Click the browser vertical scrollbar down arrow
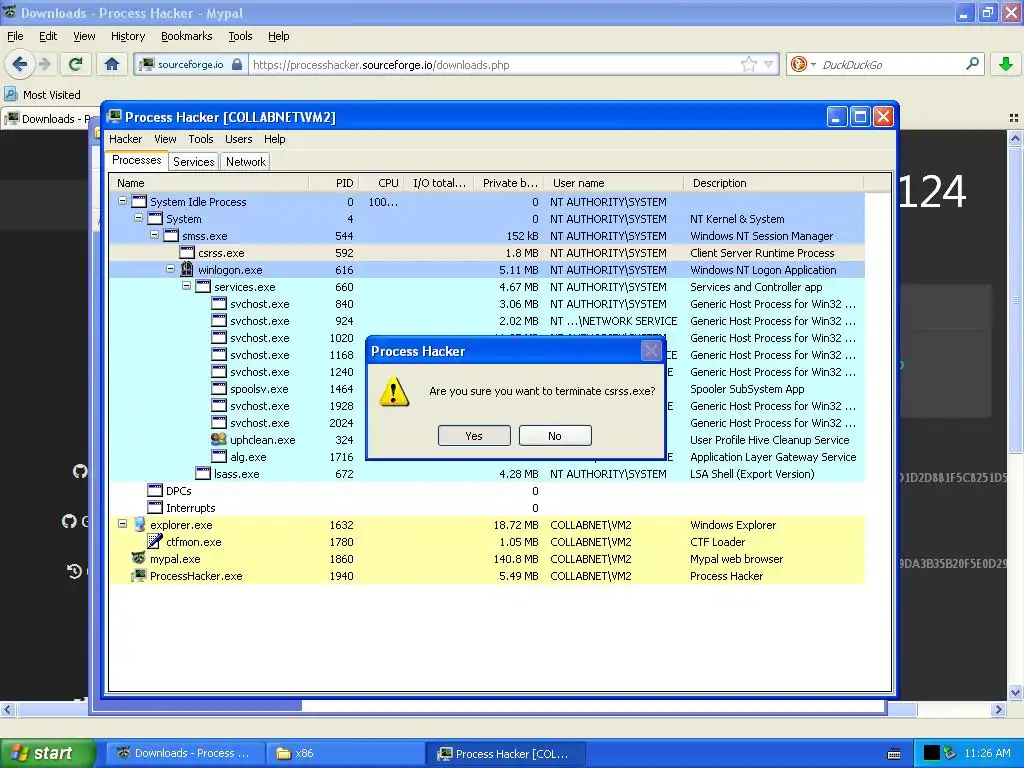Image resolution: width=1024 pixels, height=768 pixels. [x=1015, y=692]
